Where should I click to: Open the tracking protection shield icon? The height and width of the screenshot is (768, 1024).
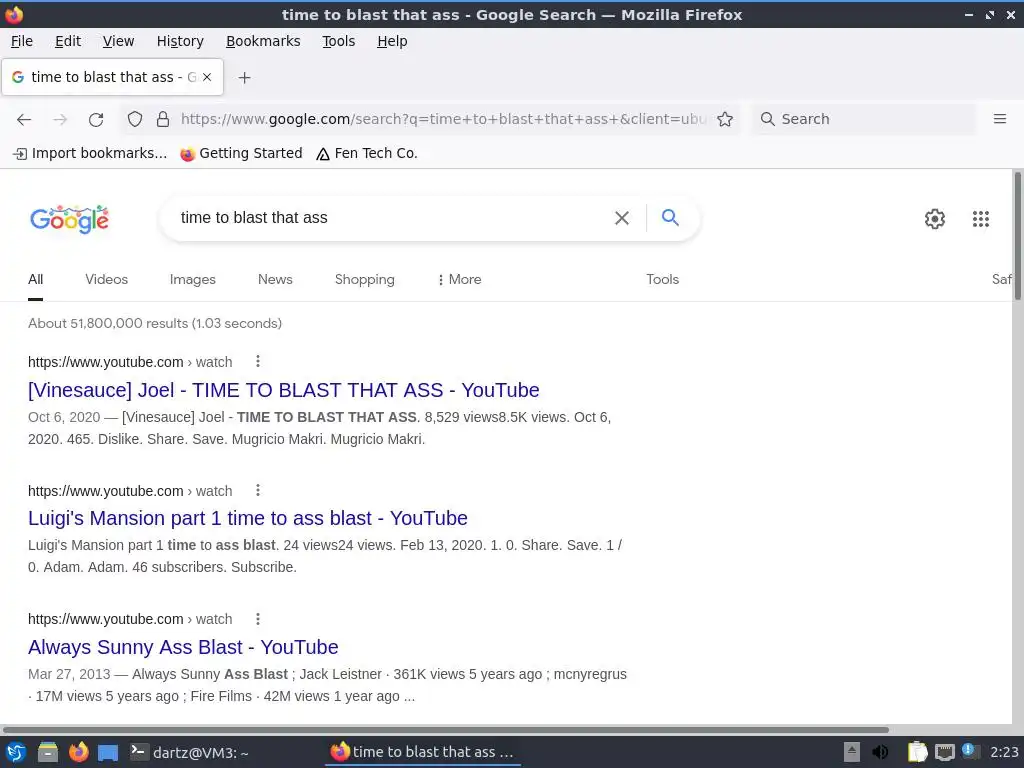click(x=135, y=119)
